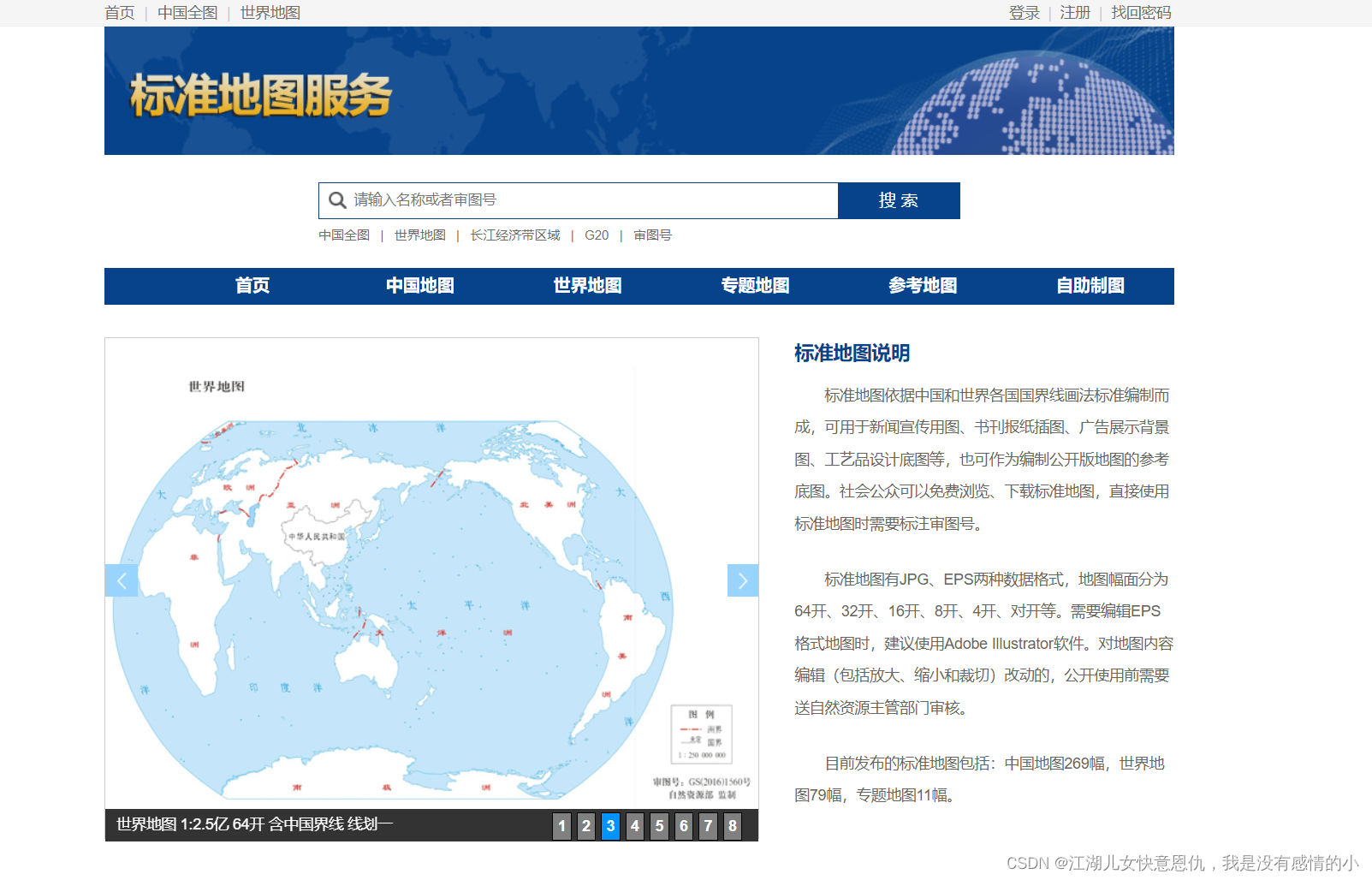Click the carousel right arrow
The width and height of the screenshot is (1372, 880).
click(x=742, y=580)
